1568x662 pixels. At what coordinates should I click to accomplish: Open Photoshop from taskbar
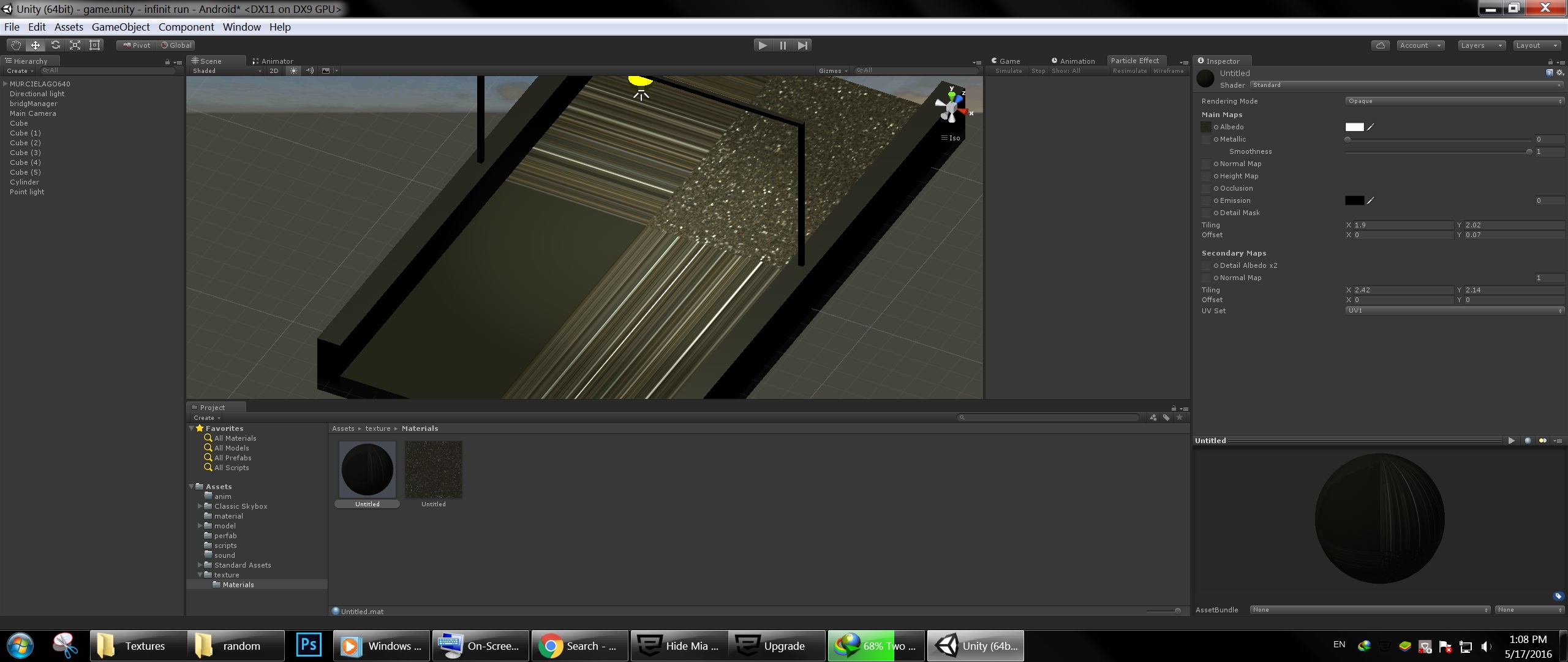coord(309,645)
